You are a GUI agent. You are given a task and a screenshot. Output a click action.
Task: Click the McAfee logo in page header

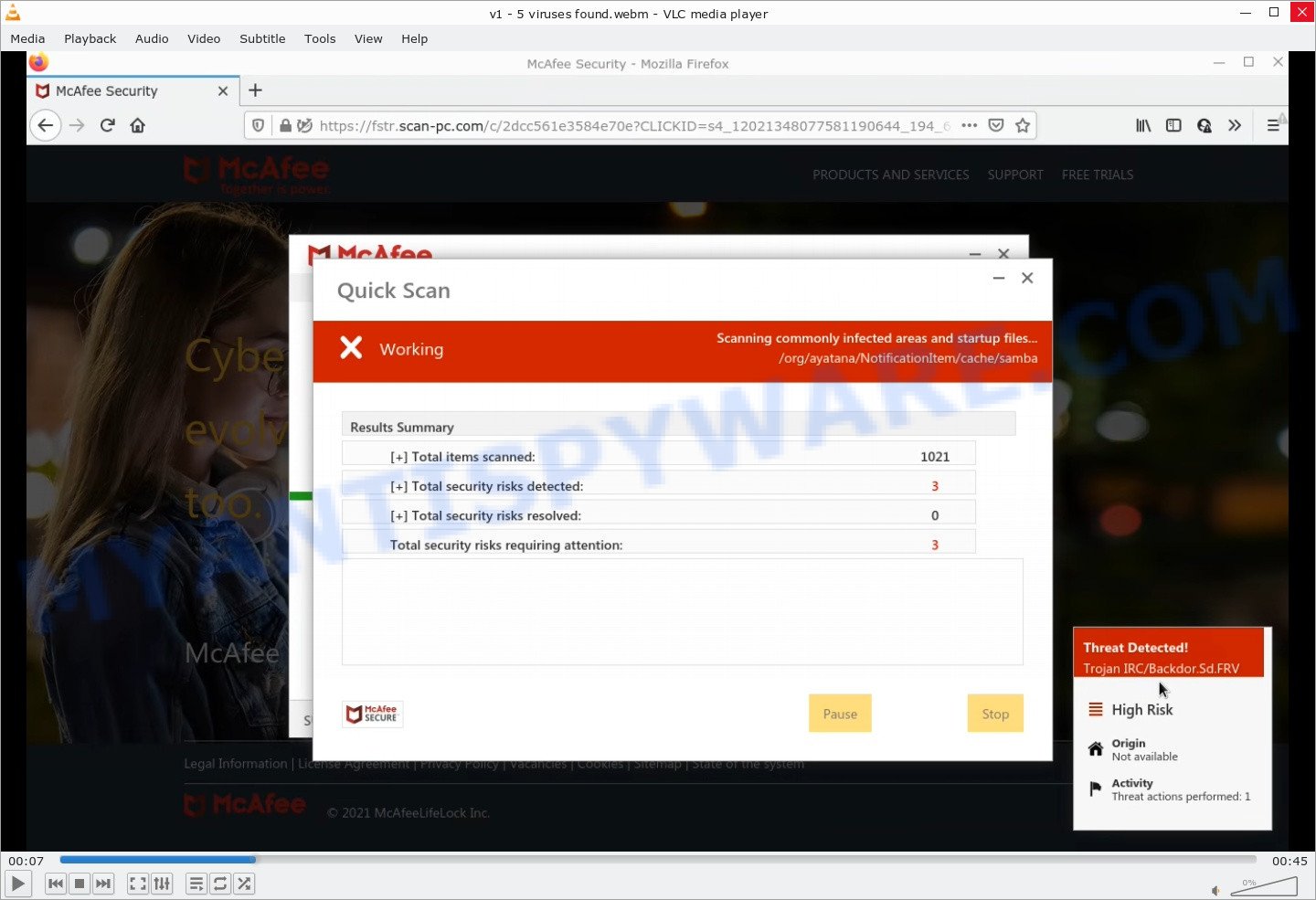click(x=257, y=175)
